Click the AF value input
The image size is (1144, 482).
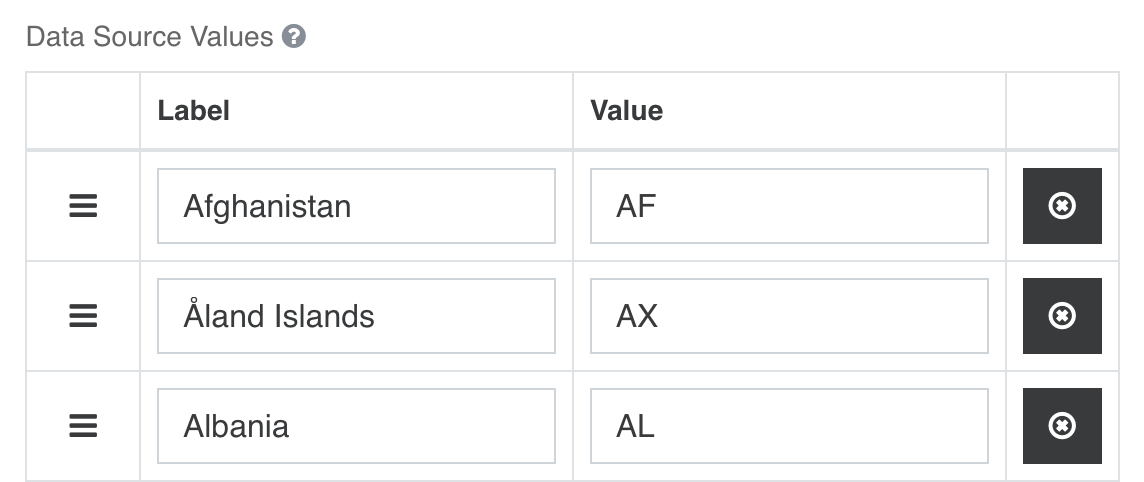789,206
